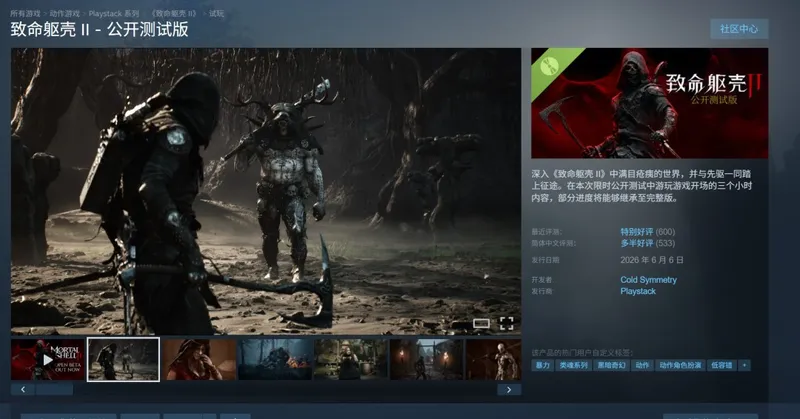The height and width of the screenshot is (419, 800).
Task: Select the 类魂系列 tag
Action: point(573,365)
